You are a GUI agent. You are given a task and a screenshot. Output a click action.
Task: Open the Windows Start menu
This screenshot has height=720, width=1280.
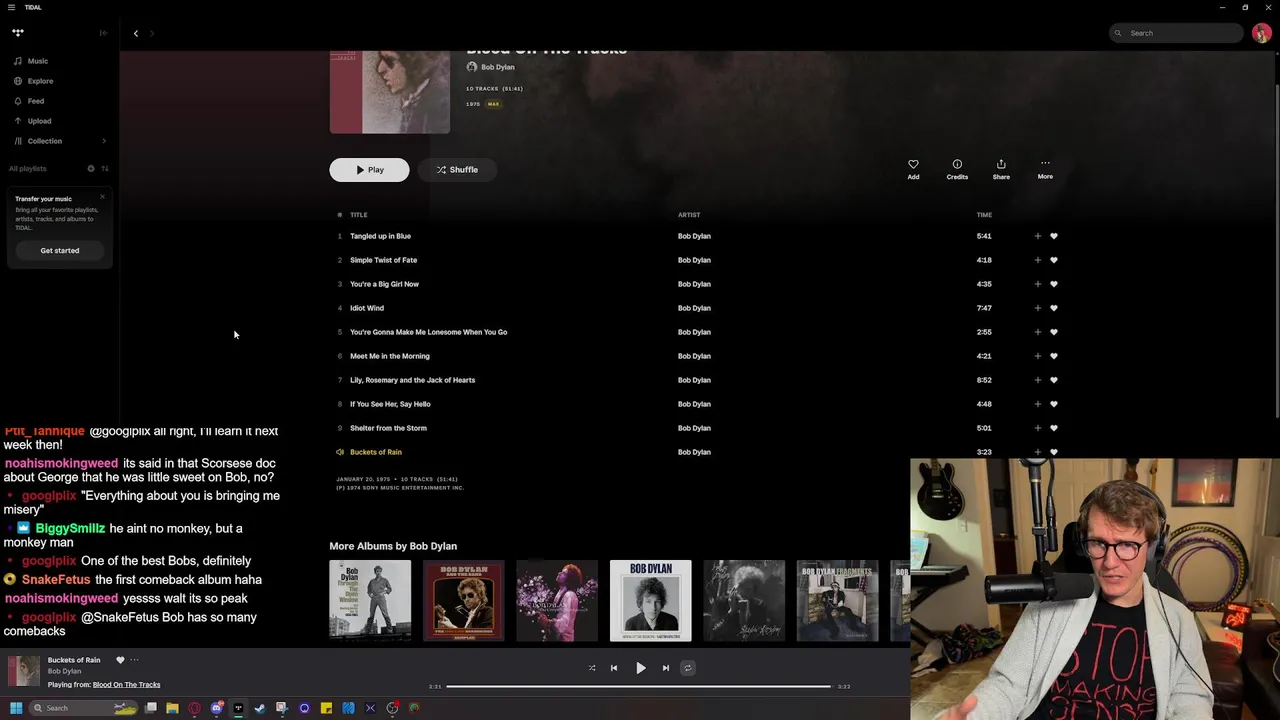coord(16,708)
